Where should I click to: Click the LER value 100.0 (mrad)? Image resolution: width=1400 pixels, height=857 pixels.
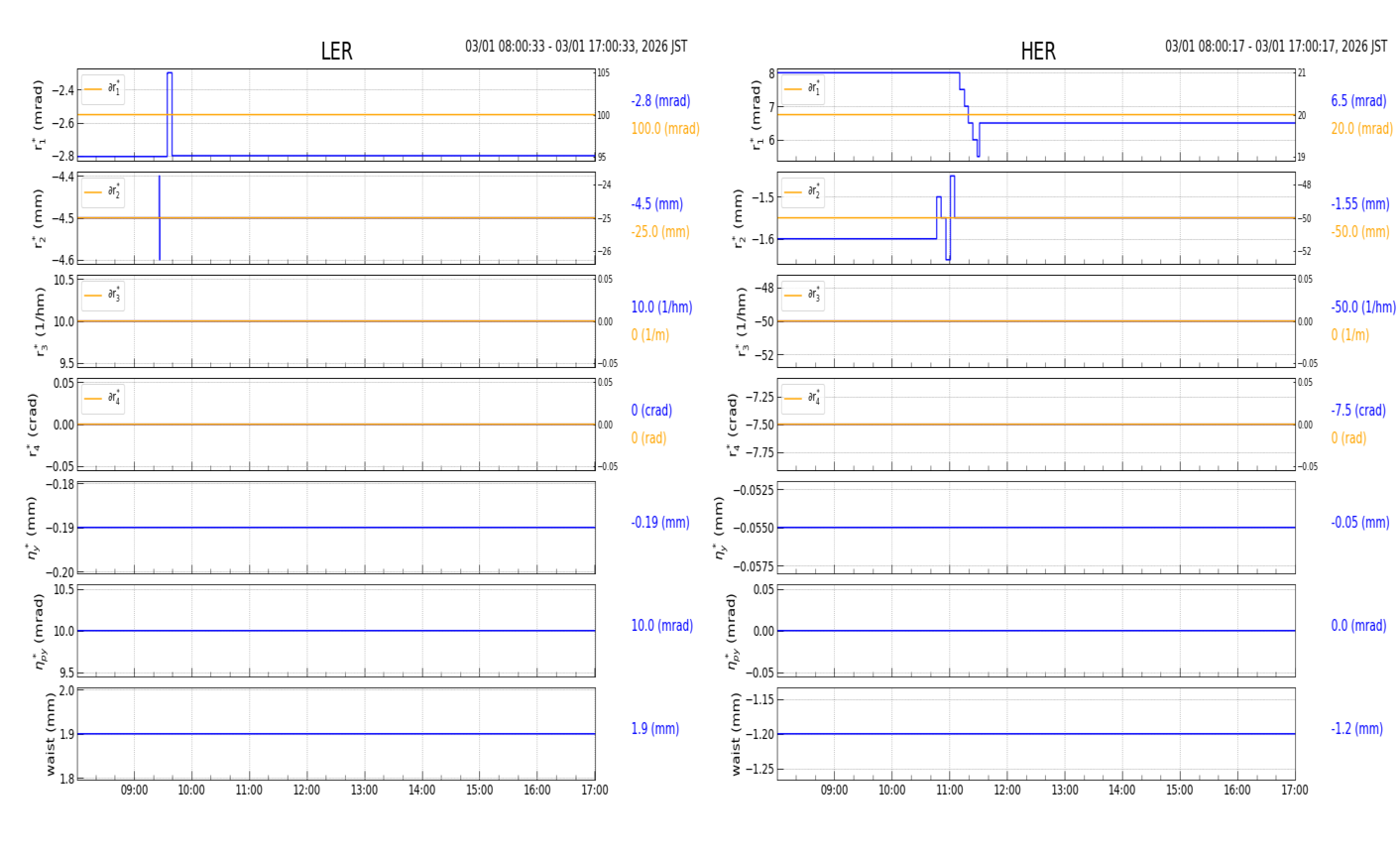(665, 129)
